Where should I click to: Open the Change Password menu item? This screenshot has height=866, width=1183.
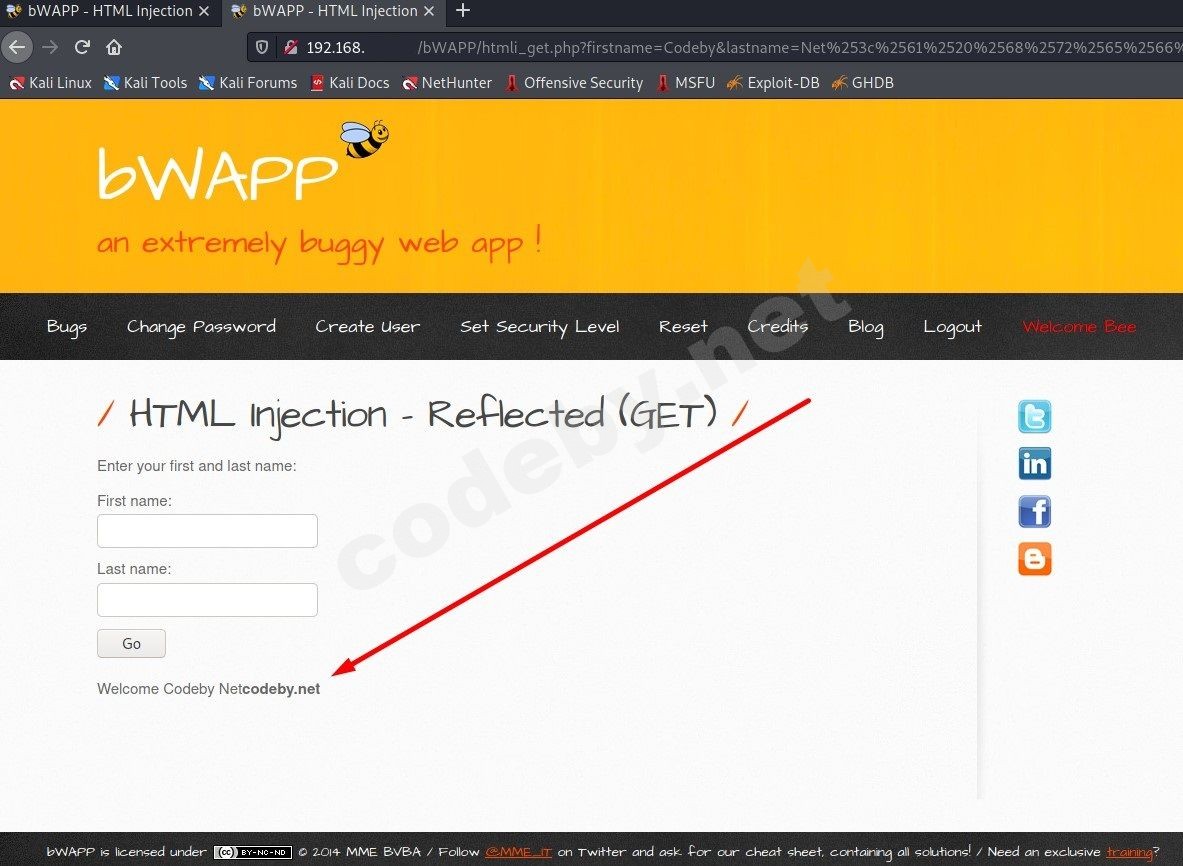pyautogui.click(x=201, y=327)
